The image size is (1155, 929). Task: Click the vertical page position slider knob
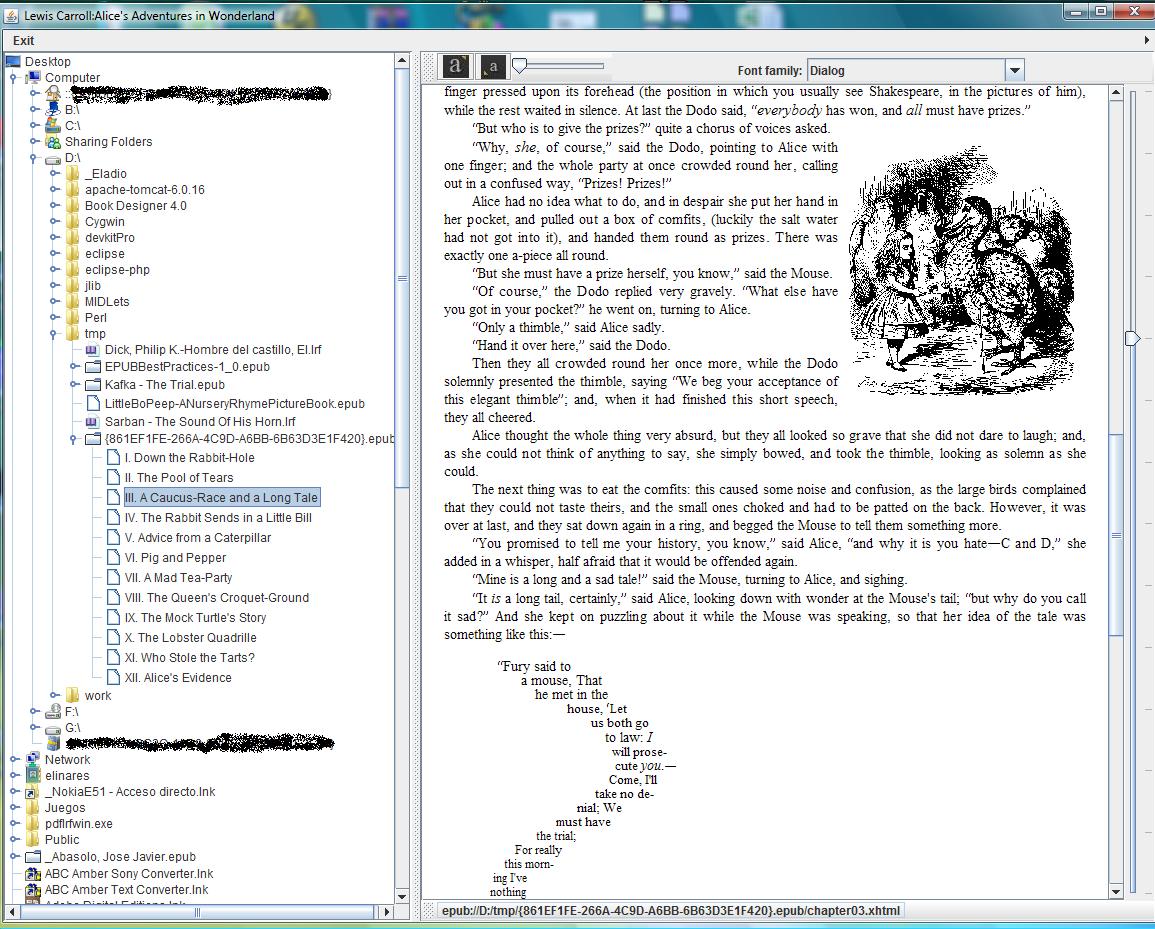pos(1132,338)
